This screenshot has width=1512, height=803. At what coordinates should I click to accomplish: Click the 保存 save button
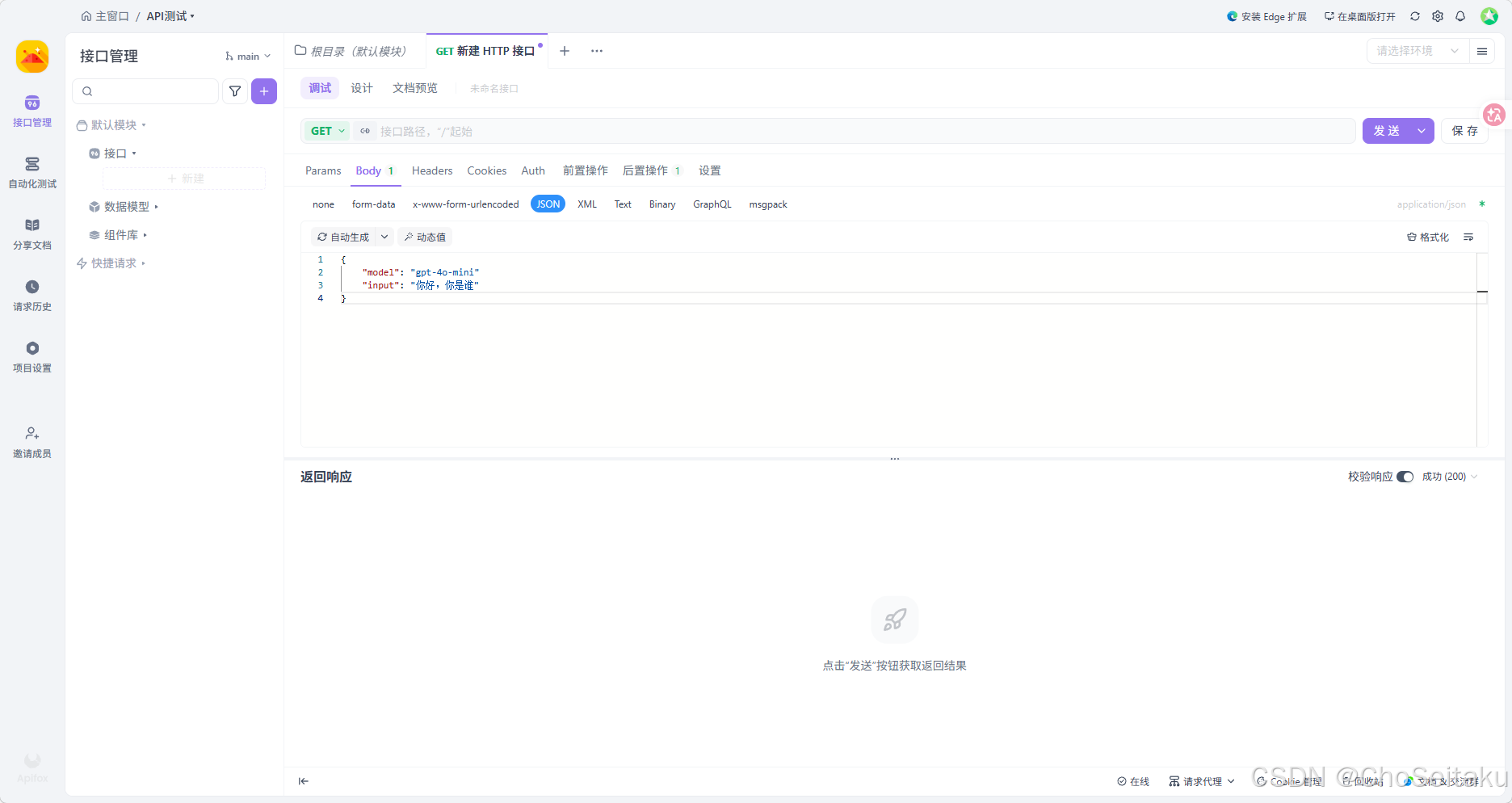(x=1465, y=131)
